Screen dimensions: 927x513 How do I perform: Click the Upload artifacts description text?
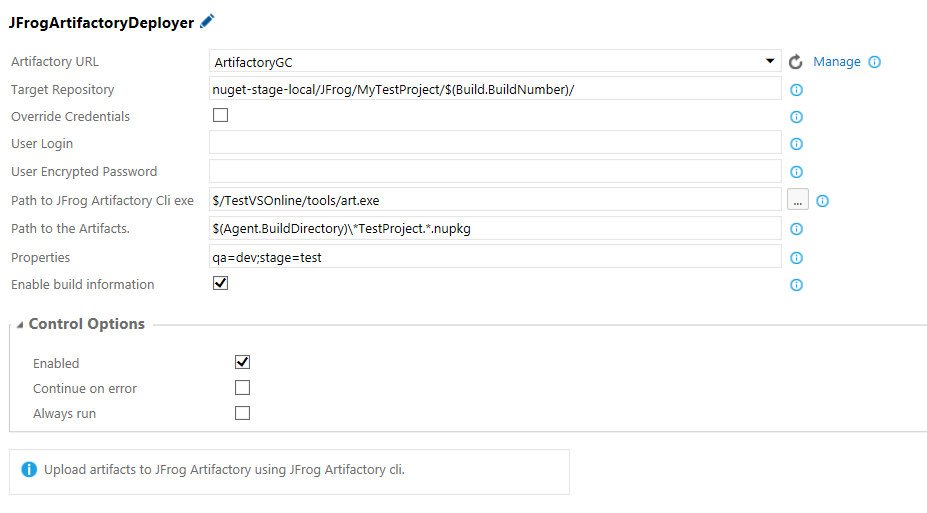(224, 469)
